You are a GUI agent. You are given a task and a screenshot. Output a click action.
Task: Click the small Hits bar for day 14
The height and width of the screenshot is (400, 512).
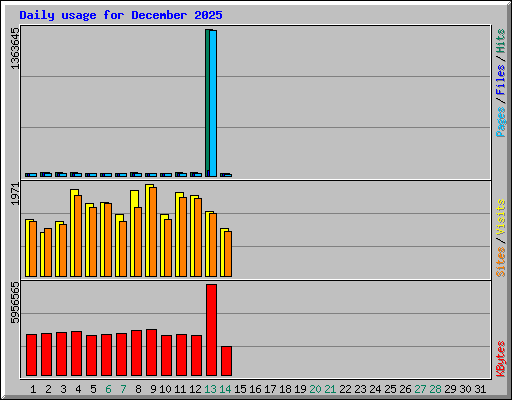[x=222, y=175]
